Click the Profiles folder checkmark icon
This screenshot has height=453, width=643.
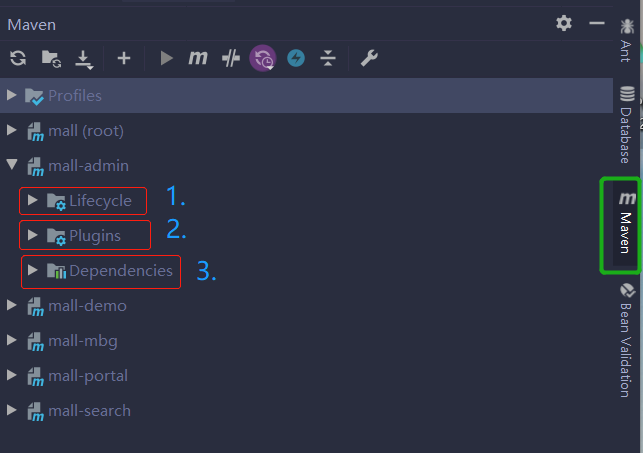(x=34, y=96)
